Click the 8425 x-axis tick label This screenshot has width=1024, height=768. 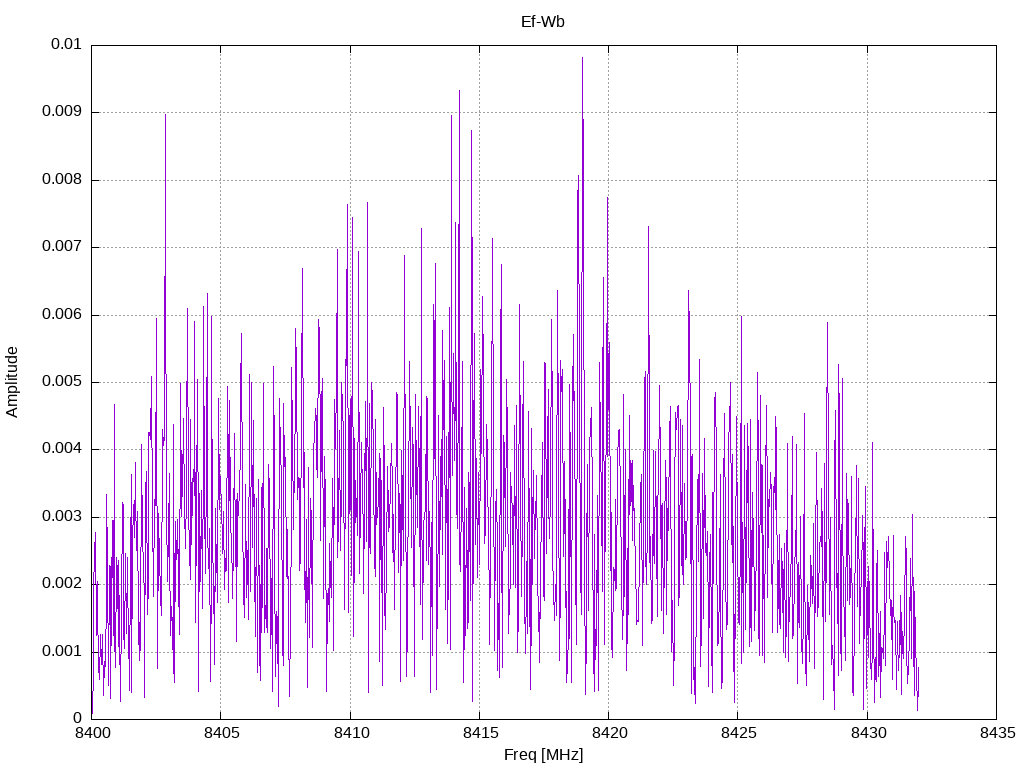[739, 733]
